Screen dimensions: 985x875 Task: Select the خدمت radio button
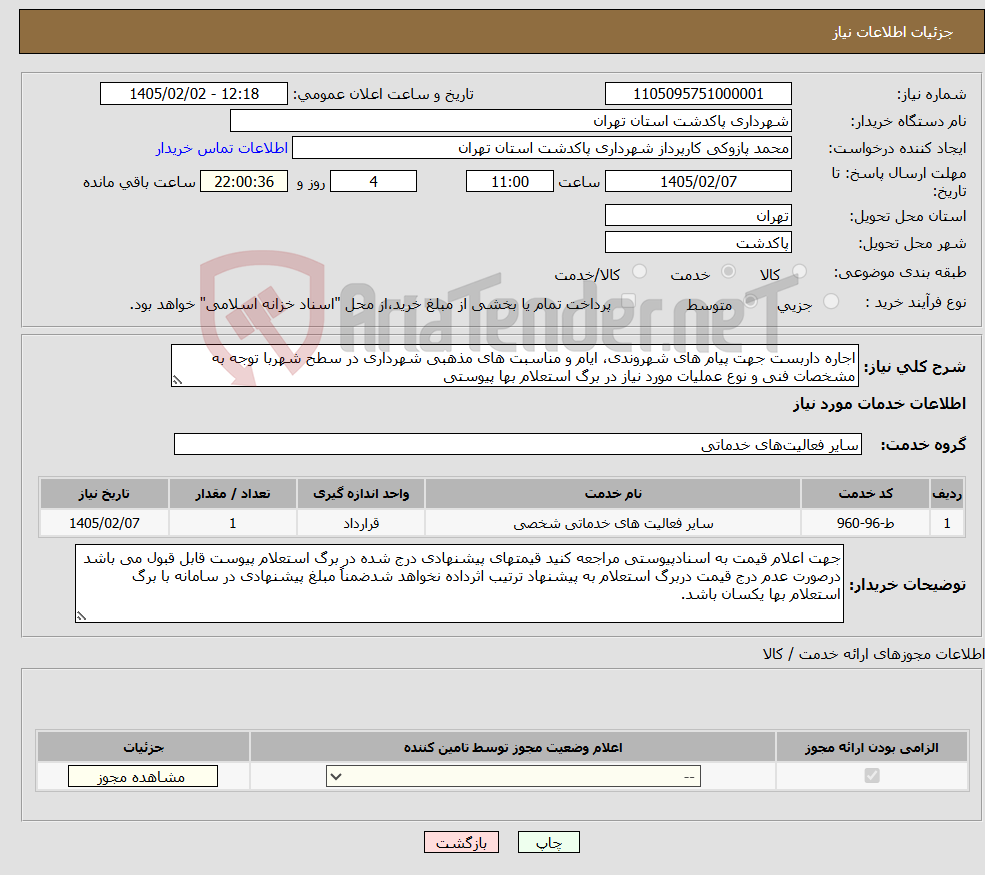[x=728, y=271]
